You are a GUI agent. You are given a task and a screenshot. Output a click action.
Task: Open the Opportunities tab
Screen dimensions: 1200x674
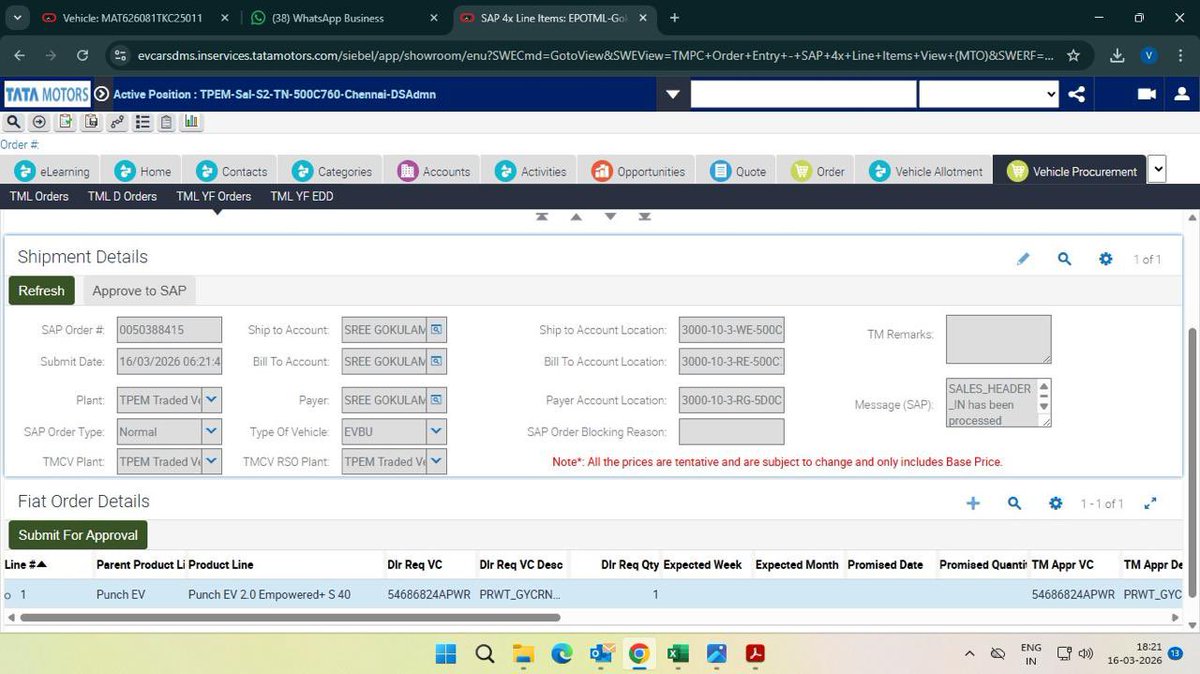(638, 171)
